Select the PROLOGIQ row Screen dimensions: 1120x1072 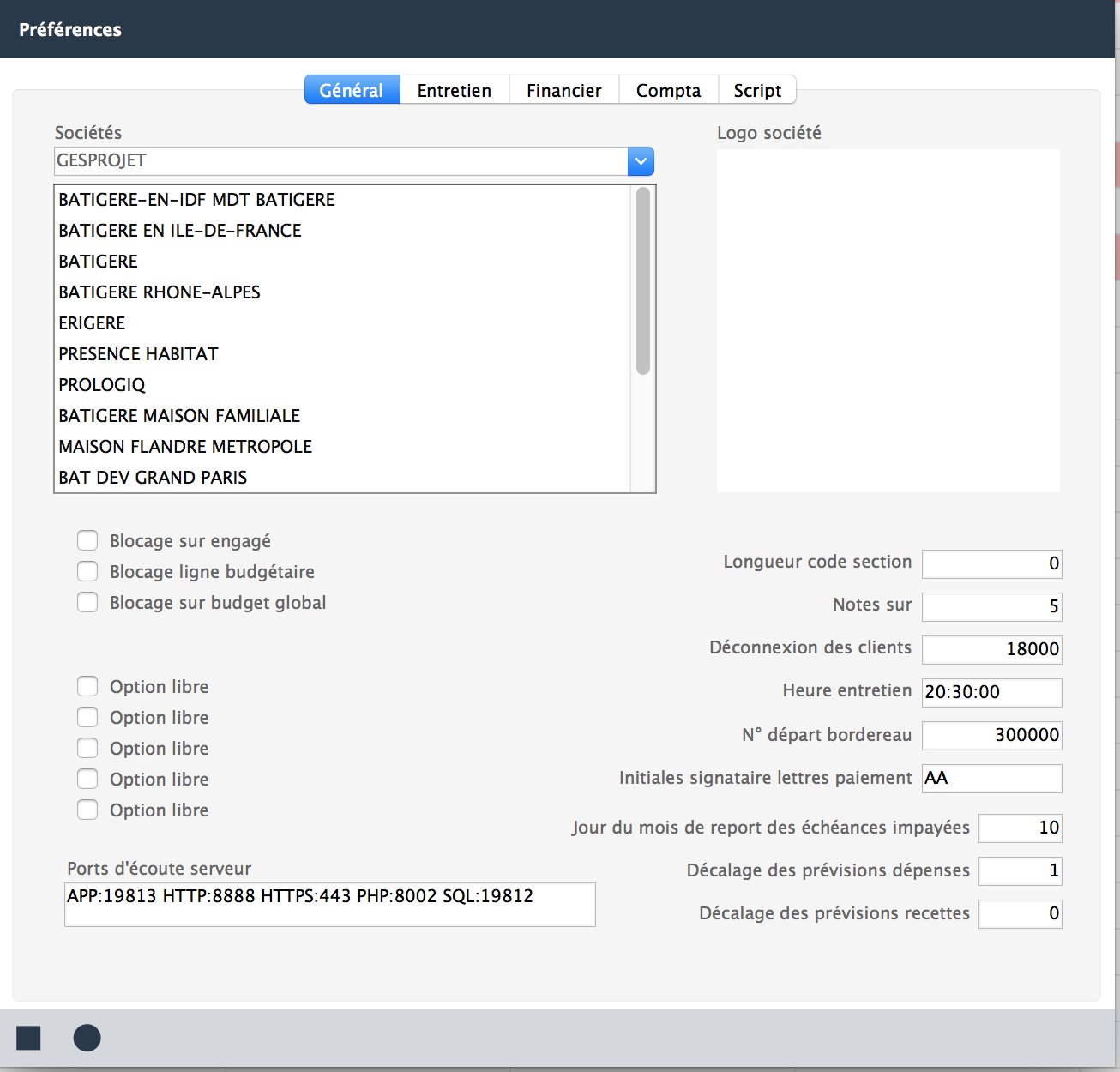click(343, 385)
